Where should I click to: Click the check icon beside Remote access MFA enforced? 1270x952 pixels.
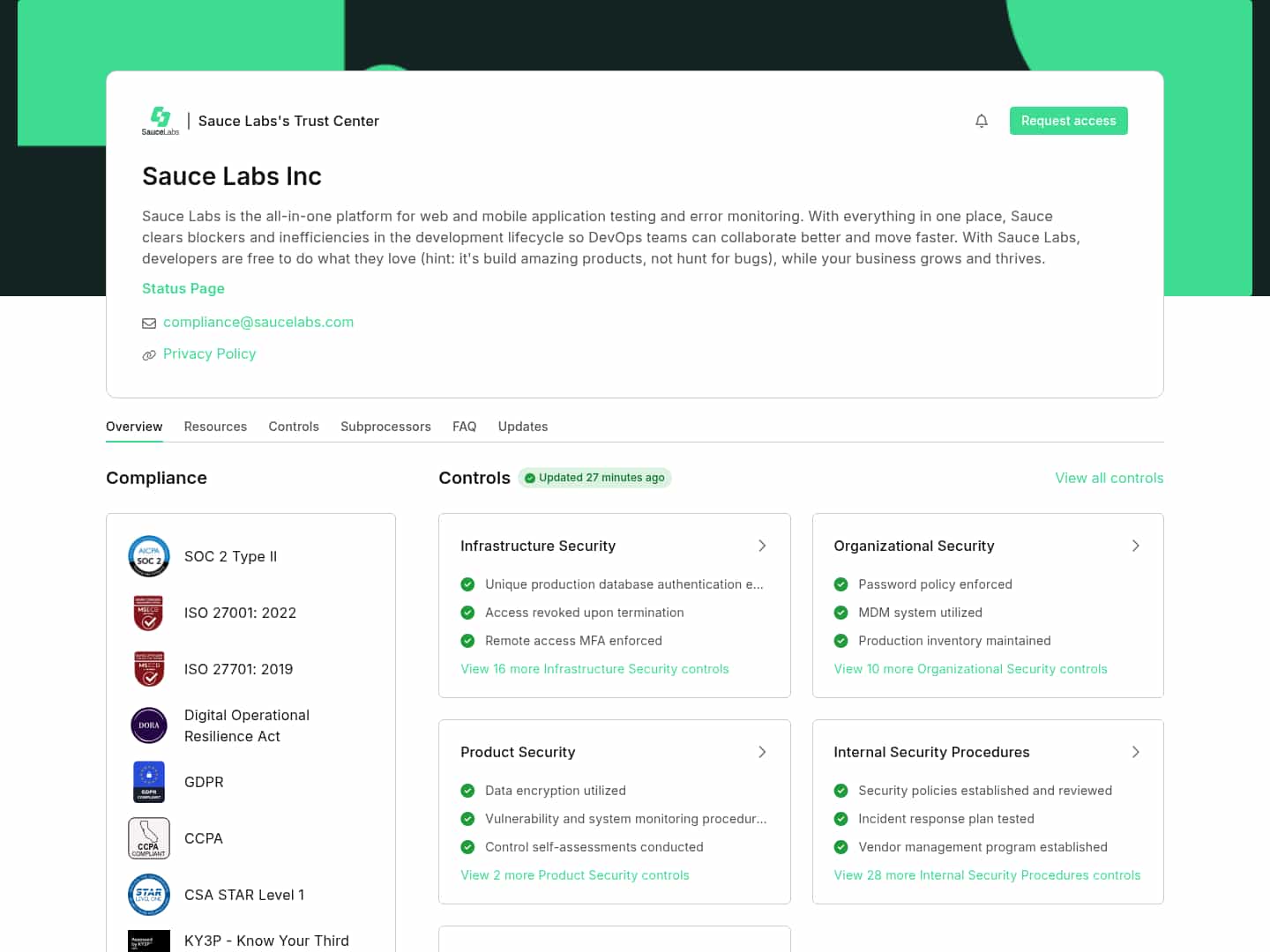click(467, 641)
